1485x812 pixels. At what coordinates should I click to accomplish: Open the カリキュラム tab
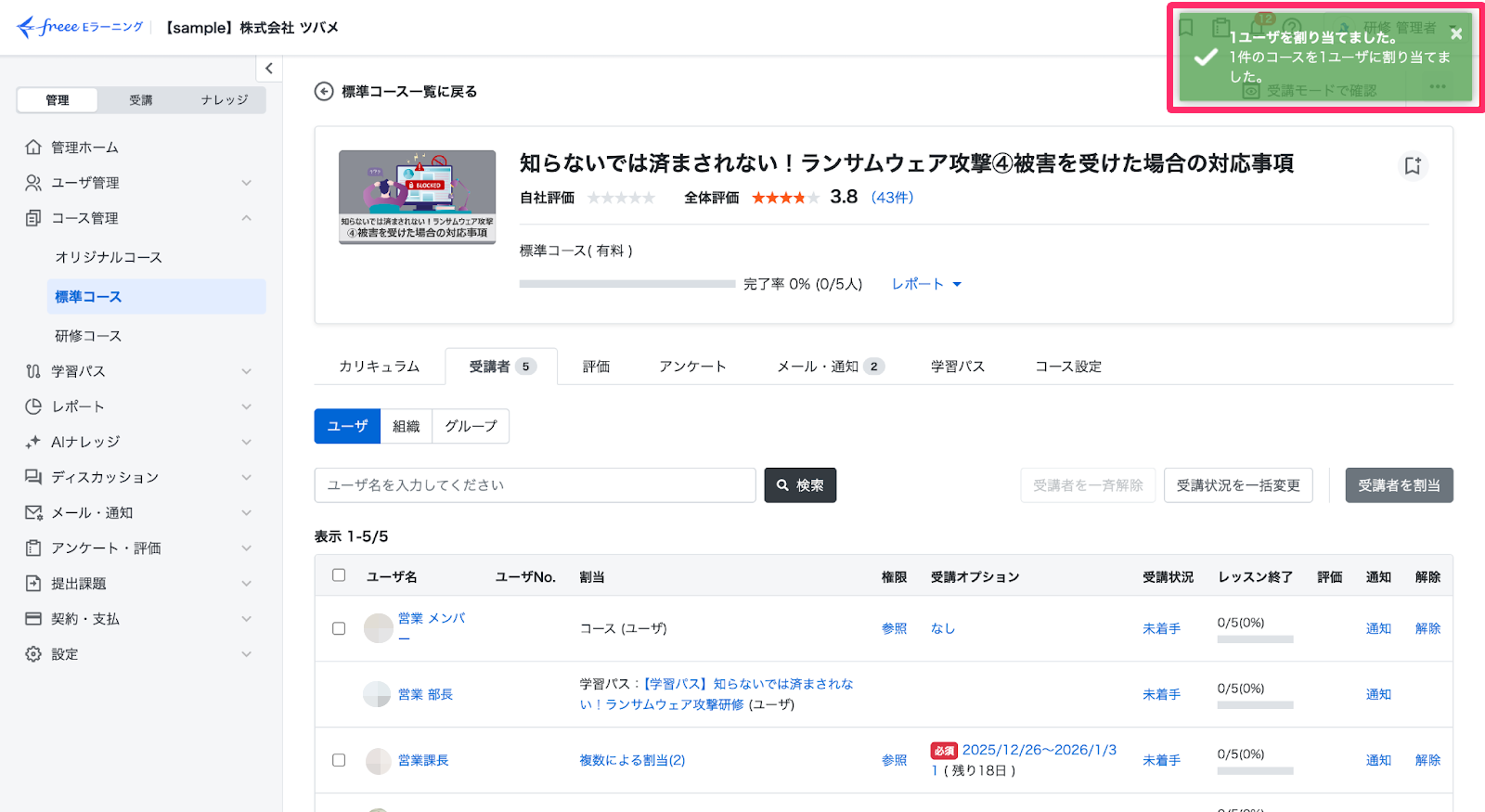379,367
